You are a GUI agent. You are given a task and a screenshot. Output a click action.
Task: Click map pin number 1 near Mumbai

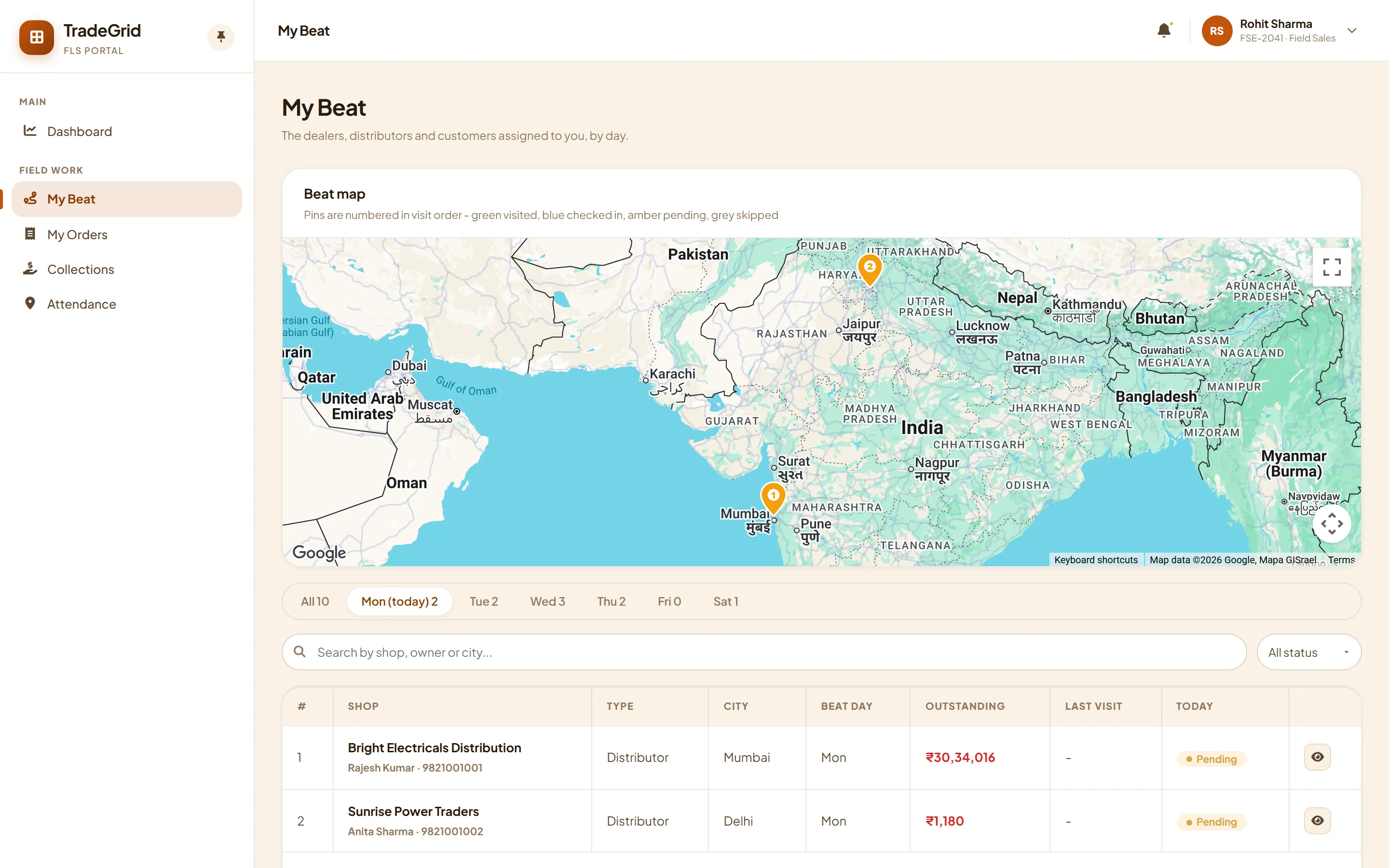[773, 498]
